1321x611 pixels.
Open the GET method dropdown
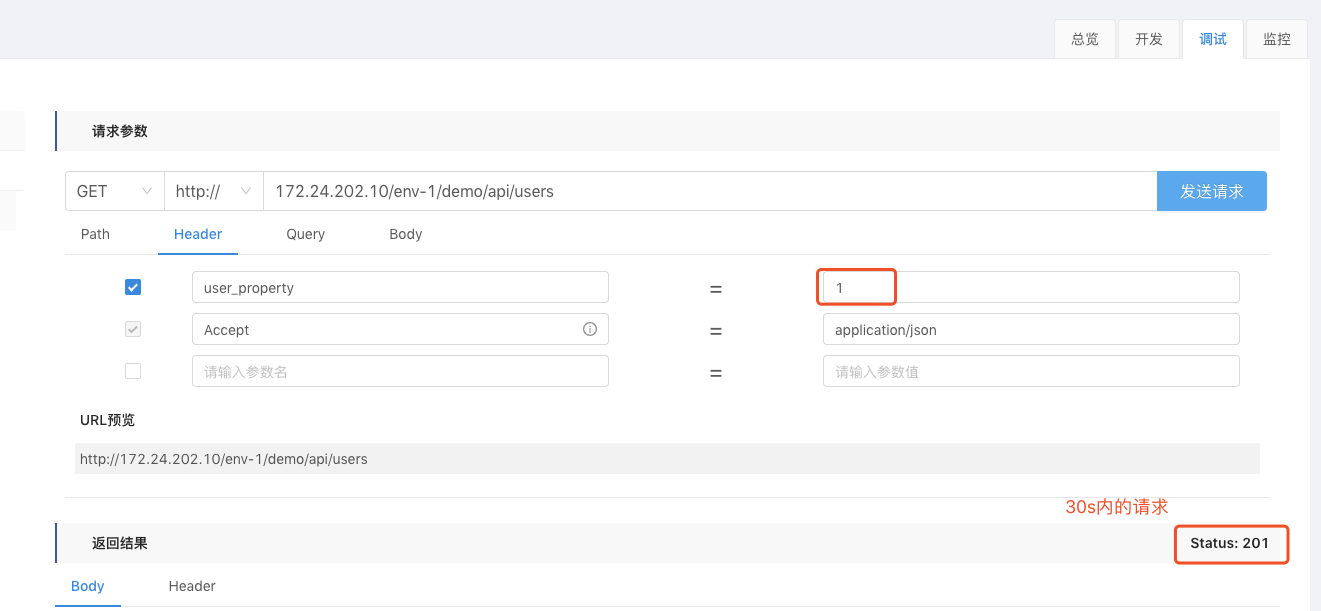tap(114, 191)
